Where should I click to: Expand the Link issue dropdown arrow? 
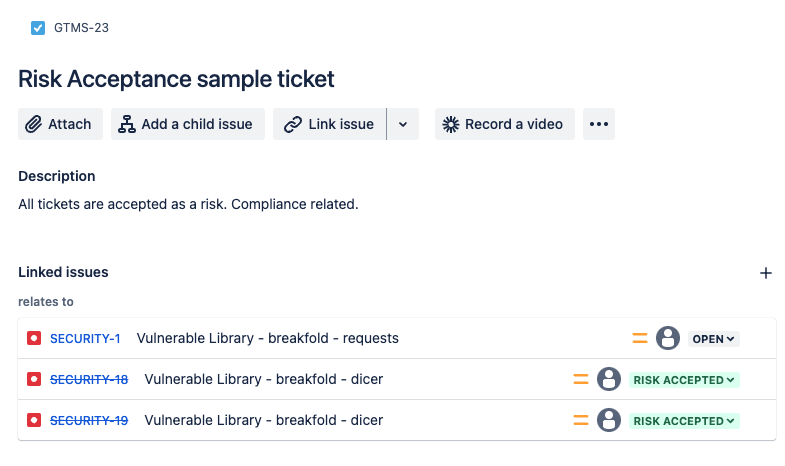(403, 124)
